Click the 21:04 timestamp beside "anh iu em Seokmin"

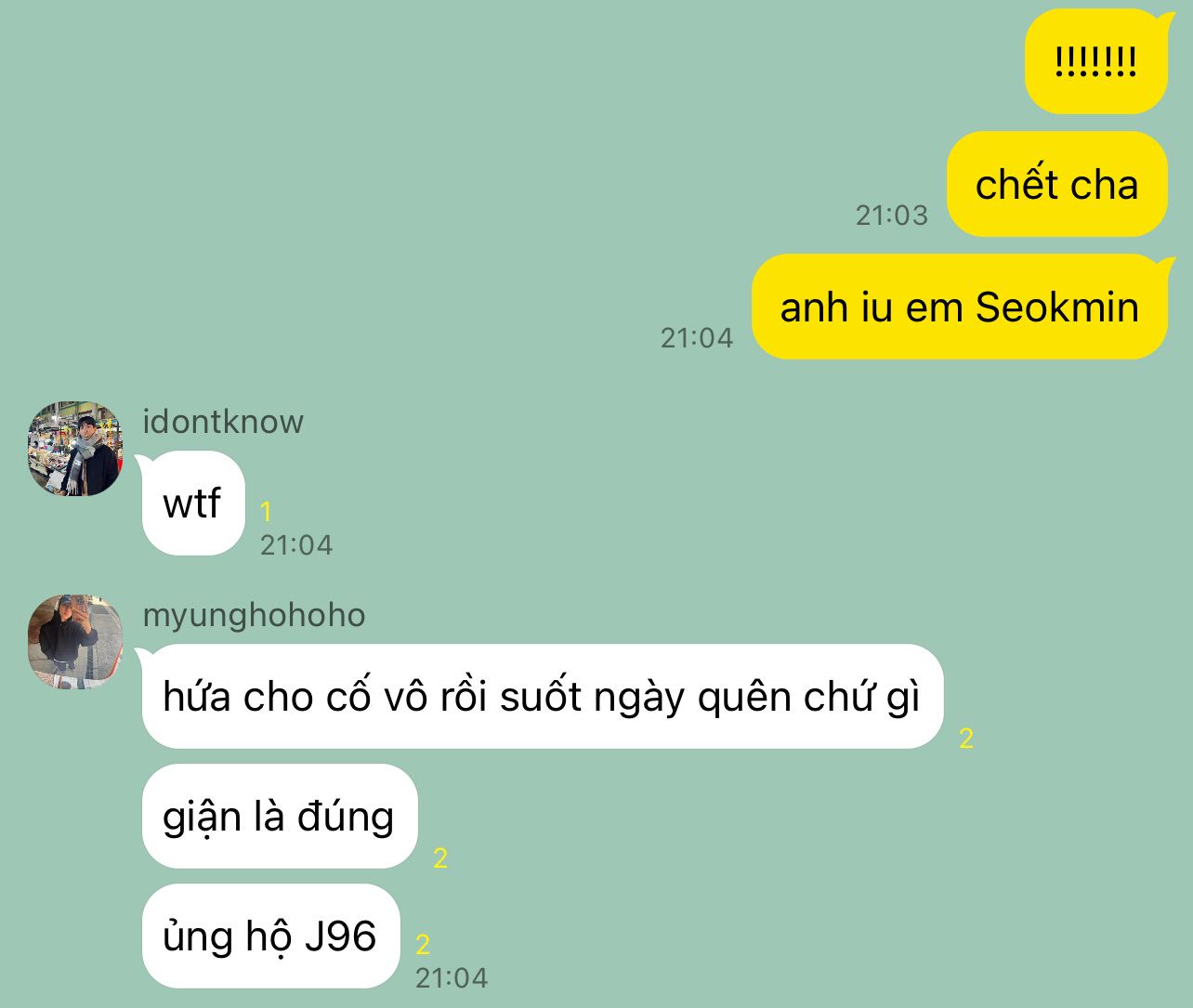697,338
